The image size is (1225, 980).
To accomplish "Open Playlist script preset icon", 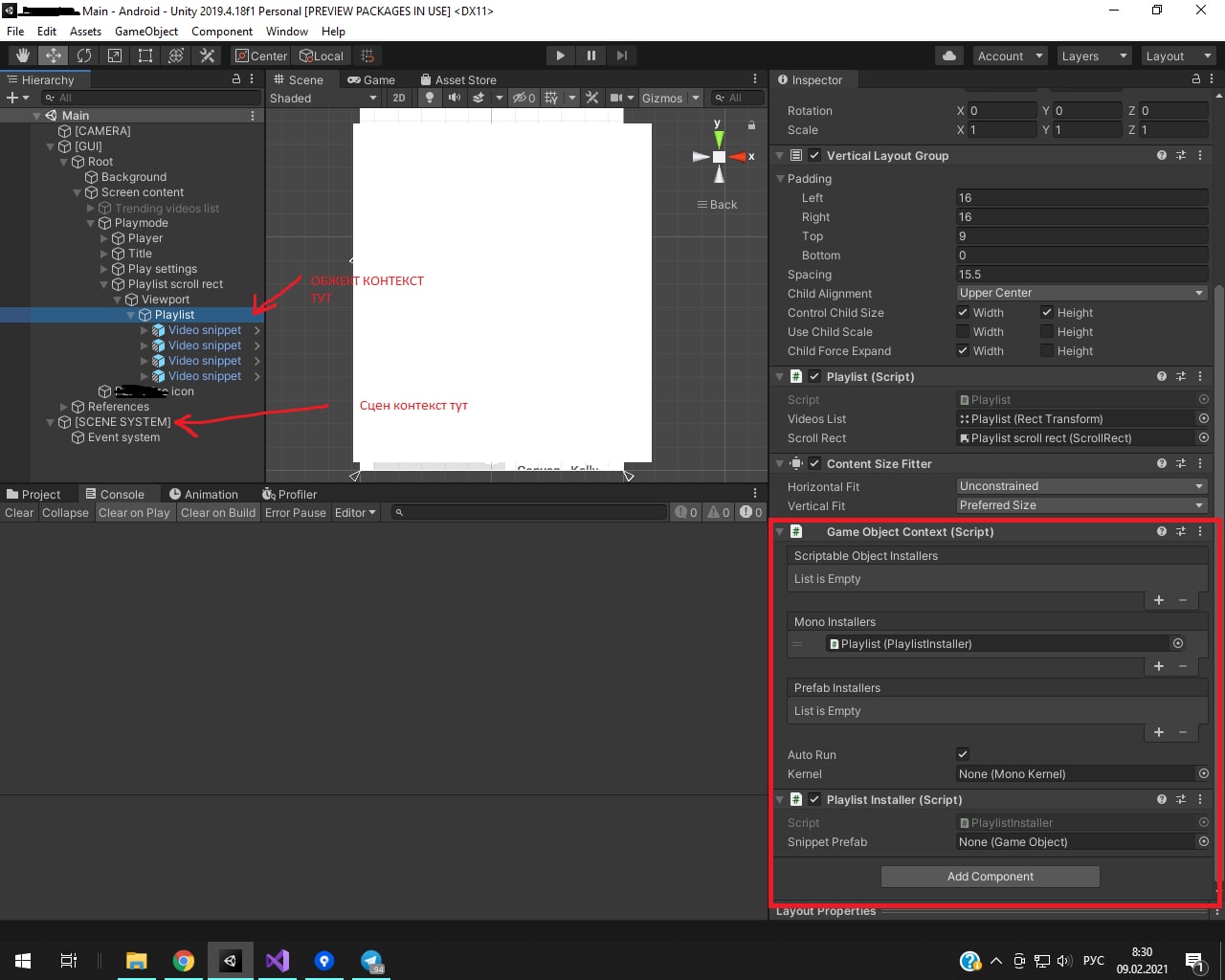I will pos(1181,376).
